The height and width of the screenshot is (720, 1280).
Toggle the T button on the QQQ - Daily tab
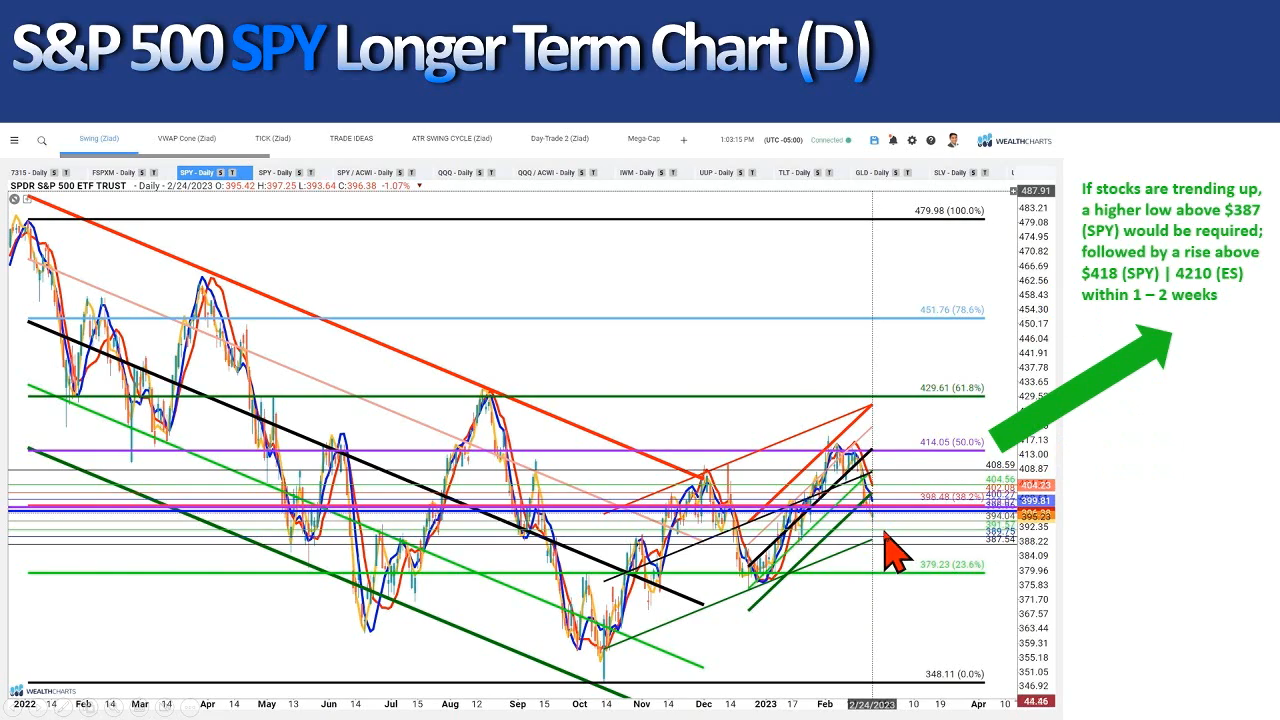[492, 173]
